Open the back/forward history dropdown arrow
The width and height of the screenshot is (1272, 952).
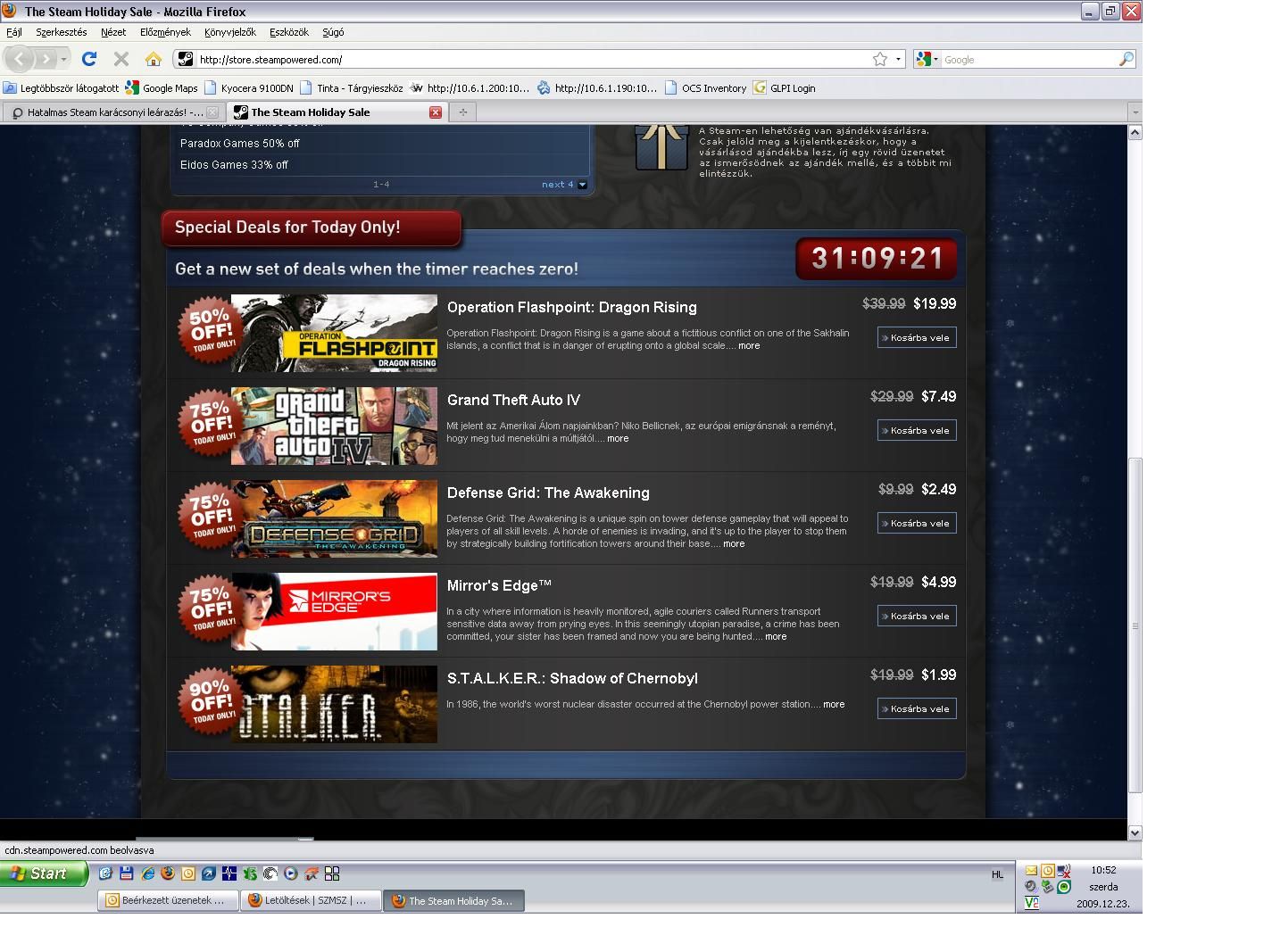click(63, 59)
